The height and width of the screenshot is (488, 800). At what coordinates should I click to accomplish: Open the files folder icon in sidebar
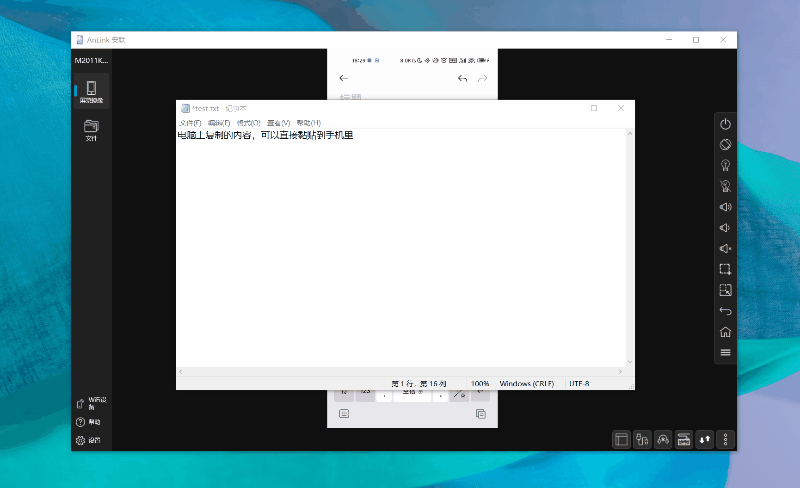[x=91, y=130]
